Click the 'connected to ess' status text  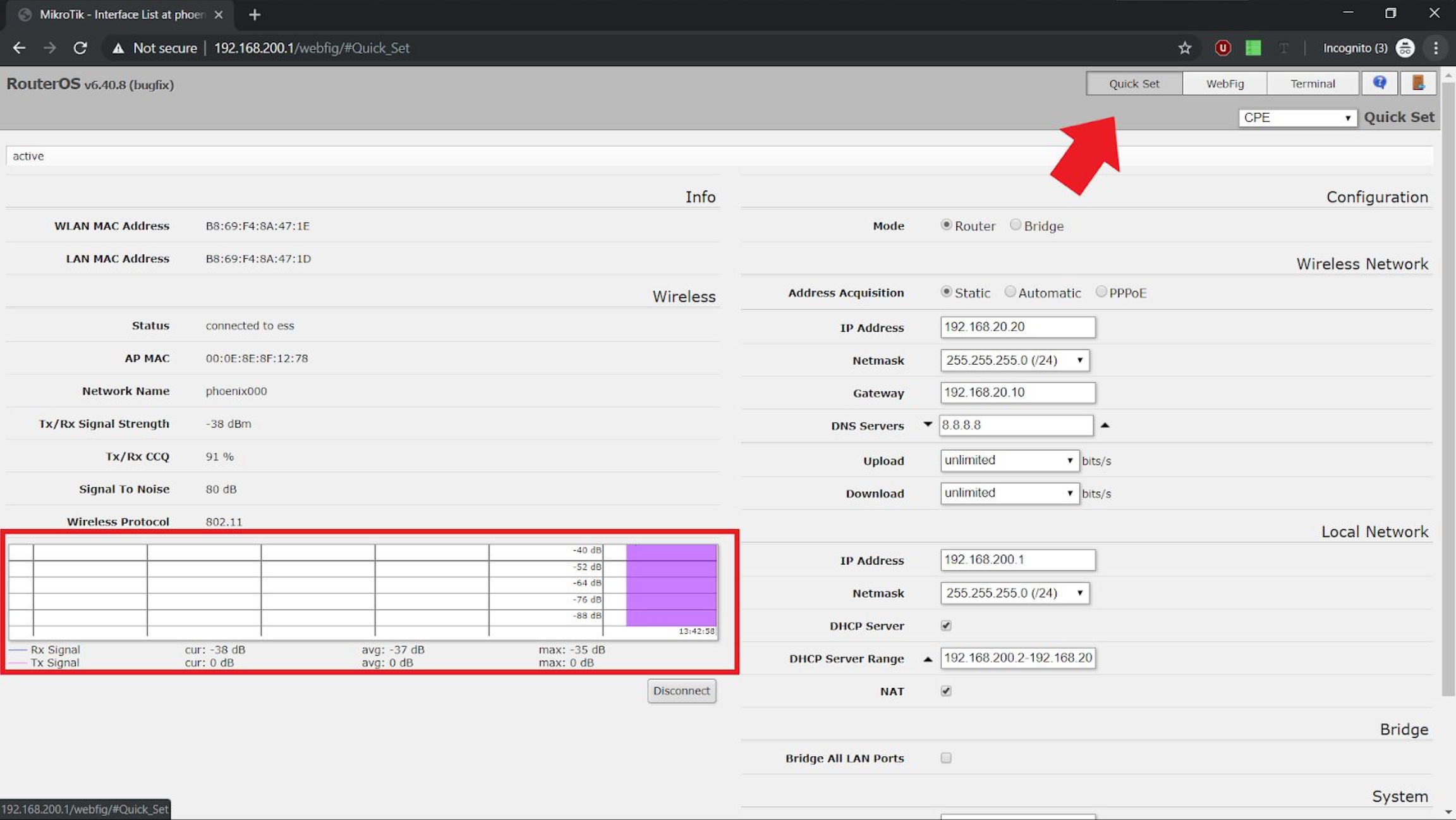coord(250,326)
